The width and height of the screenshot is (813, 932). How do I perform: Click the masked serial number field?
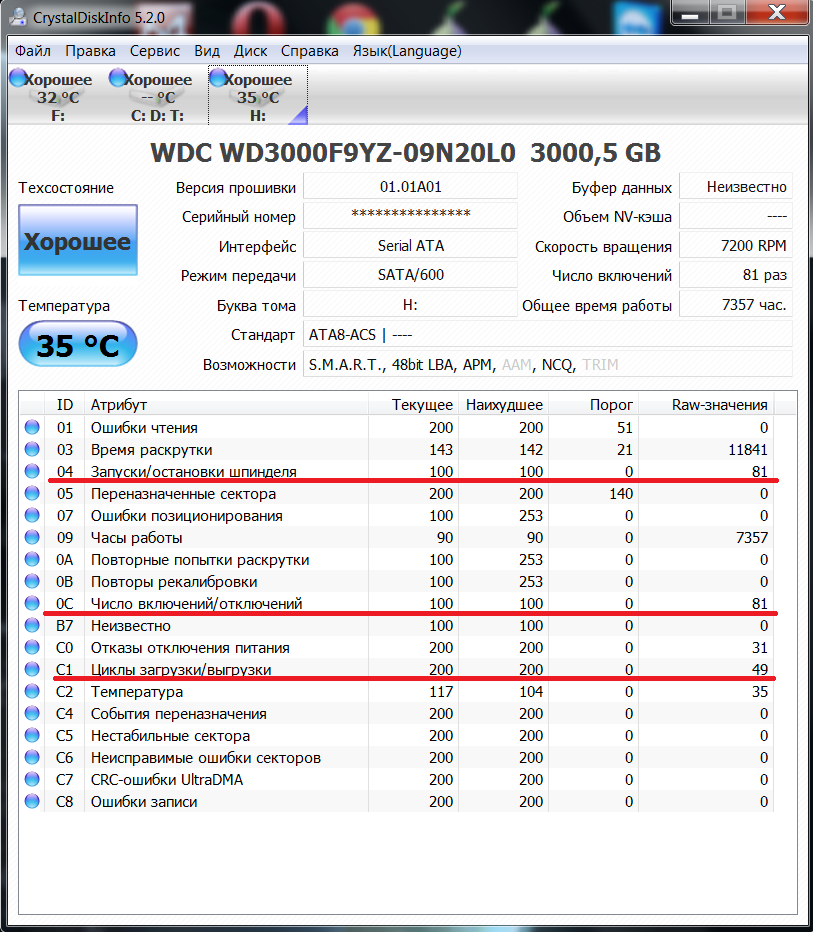(411, 216)
